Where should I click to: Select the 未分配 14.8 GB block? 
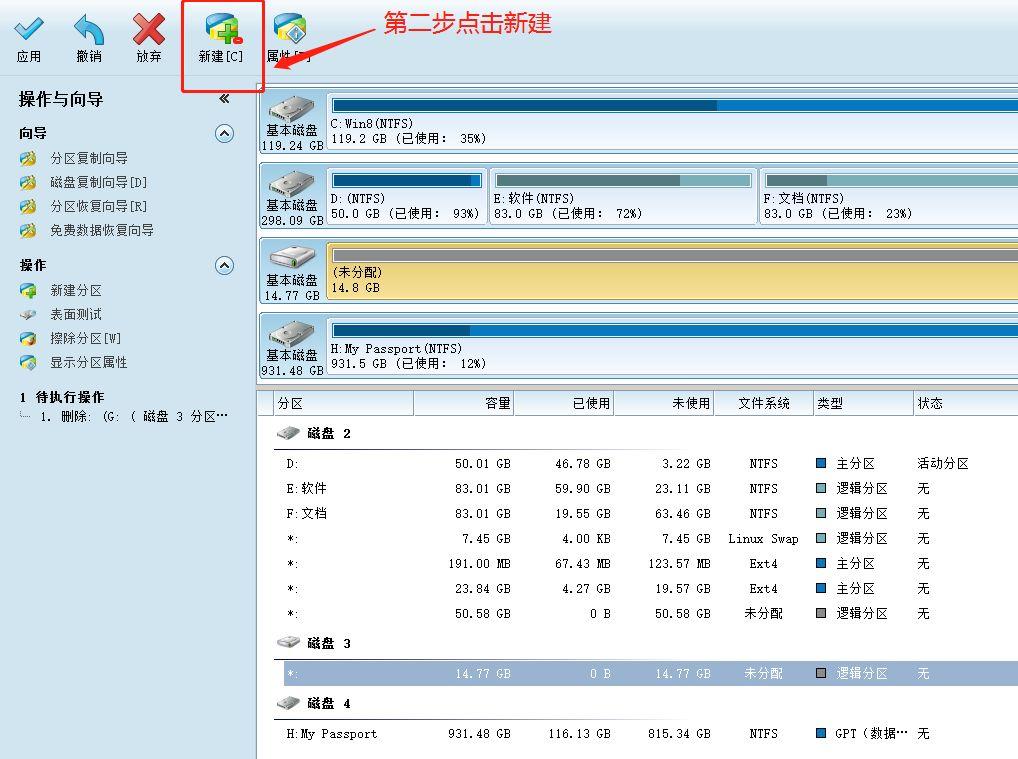(x=673, y=273)
